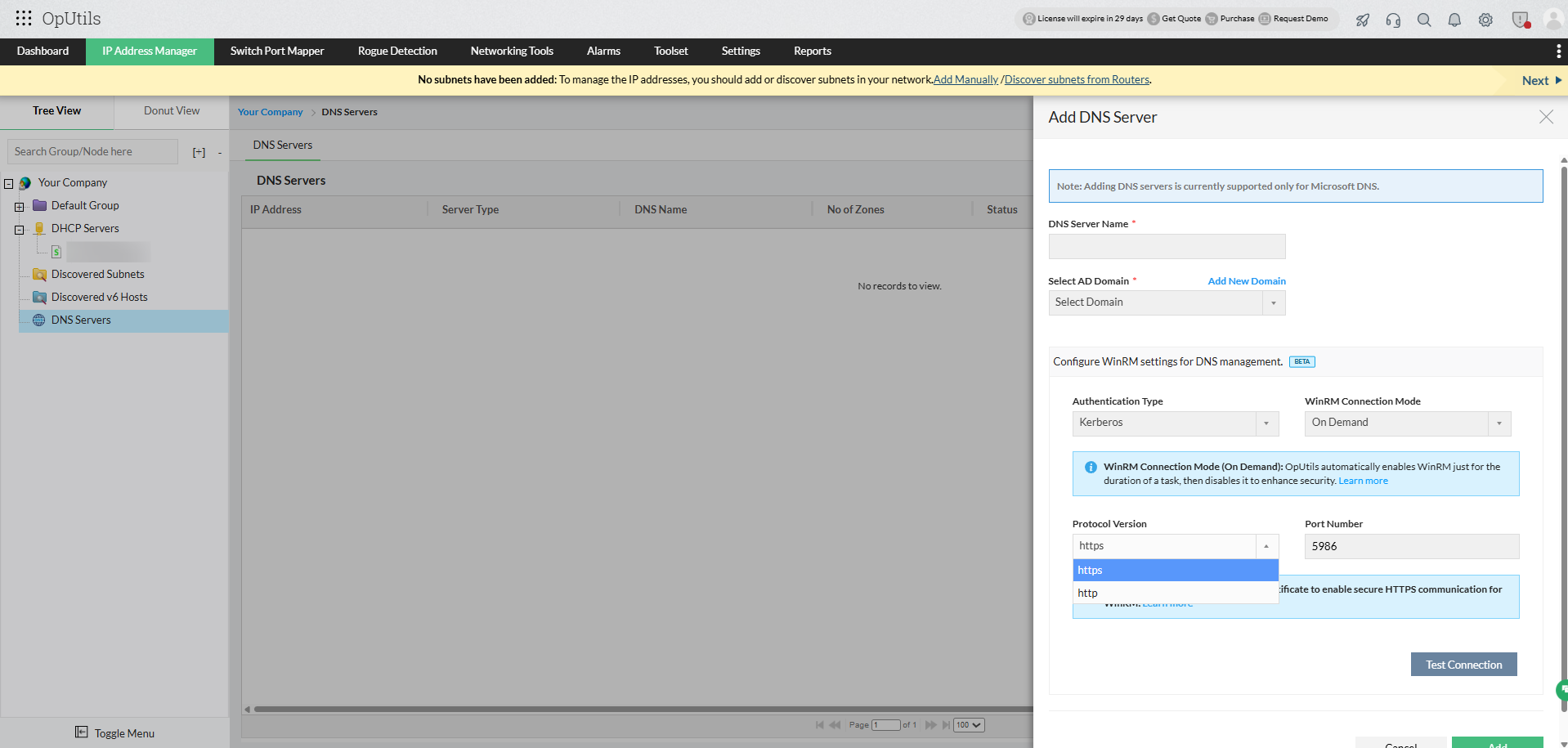Image resolution: width=1568 pixels, height=748 pixels.
Task: Open the Authentication Type dropdown
Action: [1175, 423]
